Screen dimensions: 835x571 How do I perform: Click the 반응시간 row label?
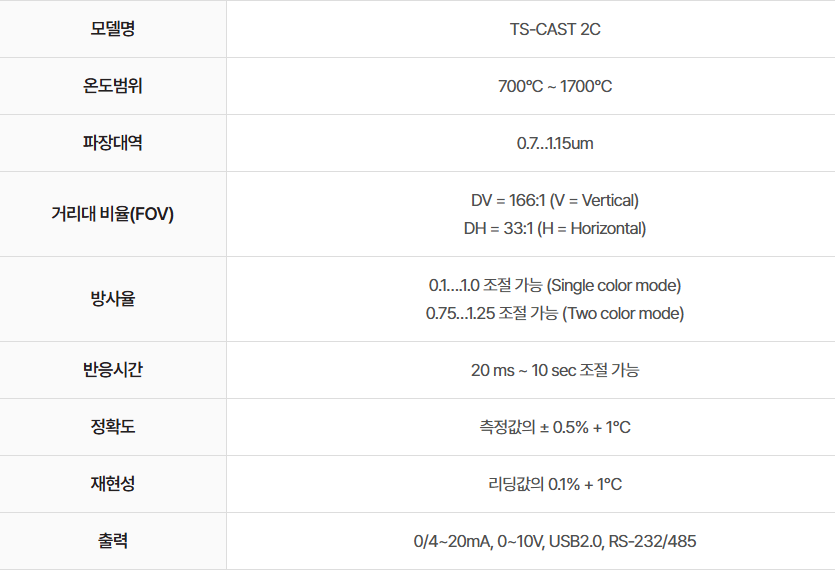pos(113,370)
